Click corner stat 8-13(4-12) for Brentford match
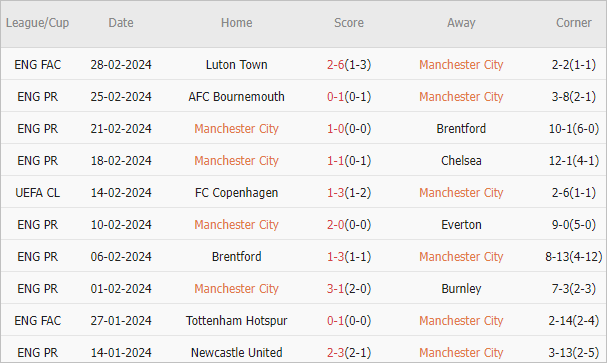The width and height of the screenshot is (607, 363). (x=574, y=257)
